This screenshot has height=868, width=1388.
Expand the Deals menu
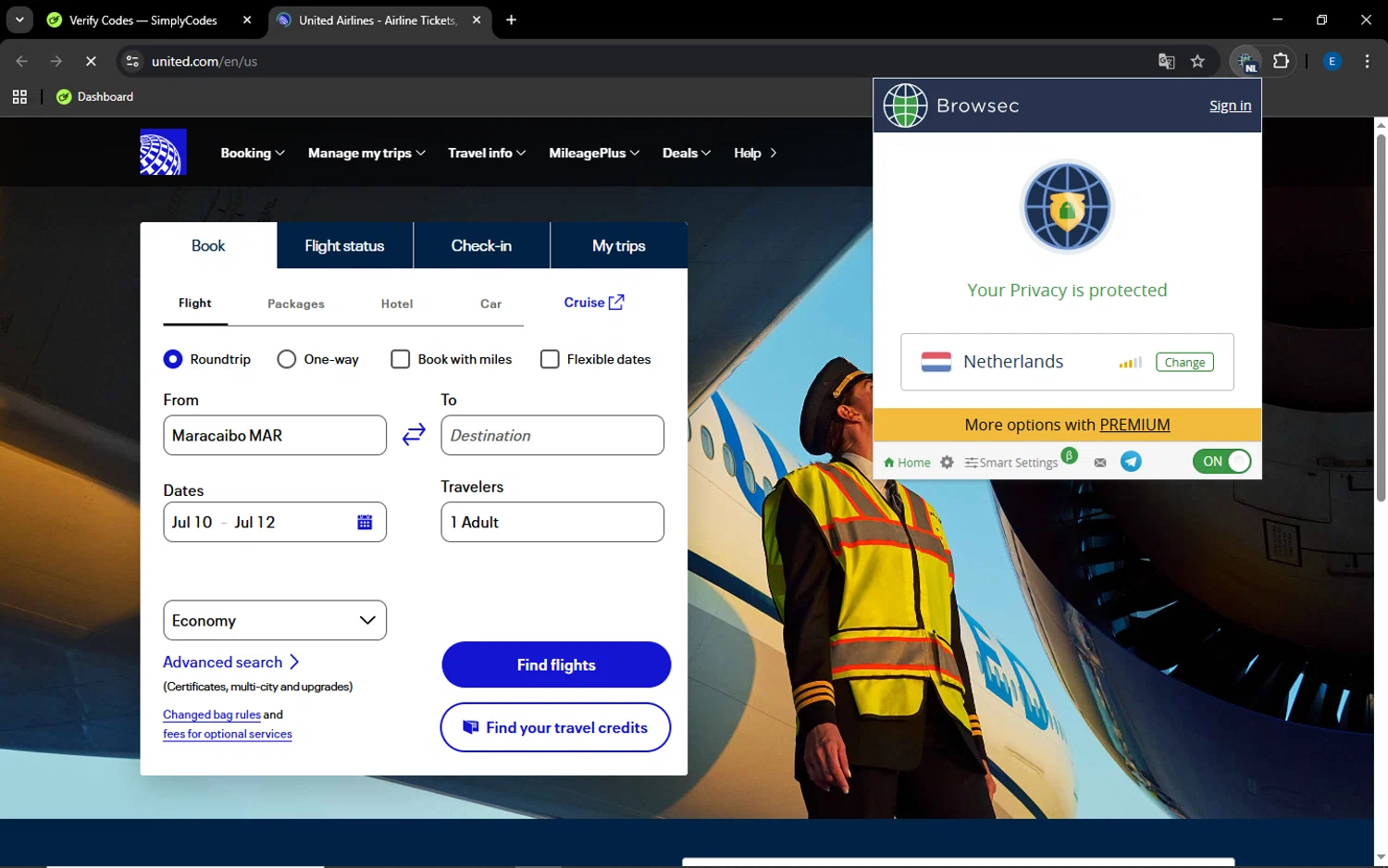tap(687, 153)
